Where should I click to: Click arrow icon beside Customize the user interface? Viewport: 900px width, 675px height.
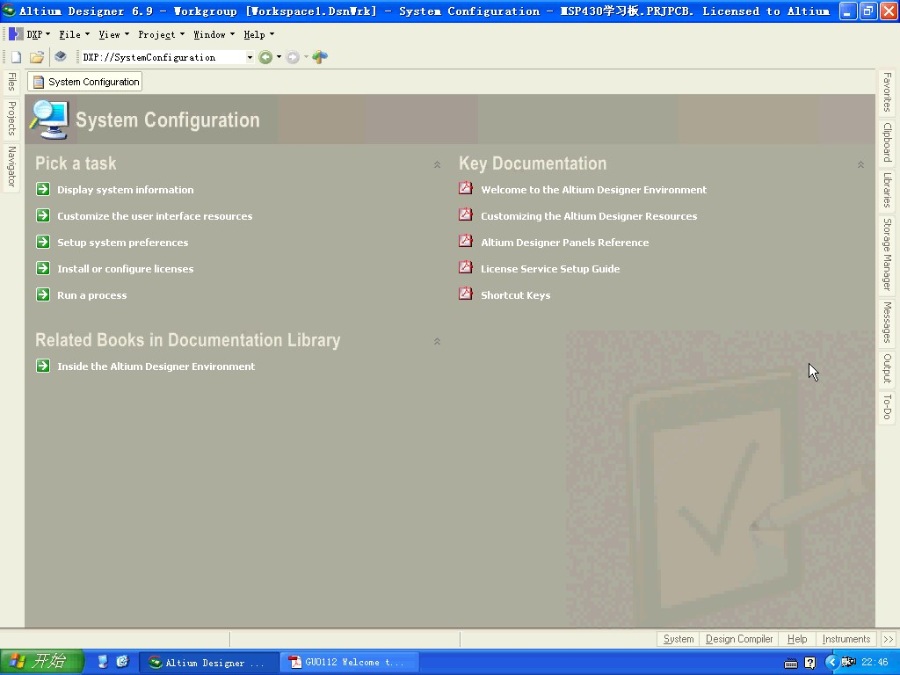point(43,215)
